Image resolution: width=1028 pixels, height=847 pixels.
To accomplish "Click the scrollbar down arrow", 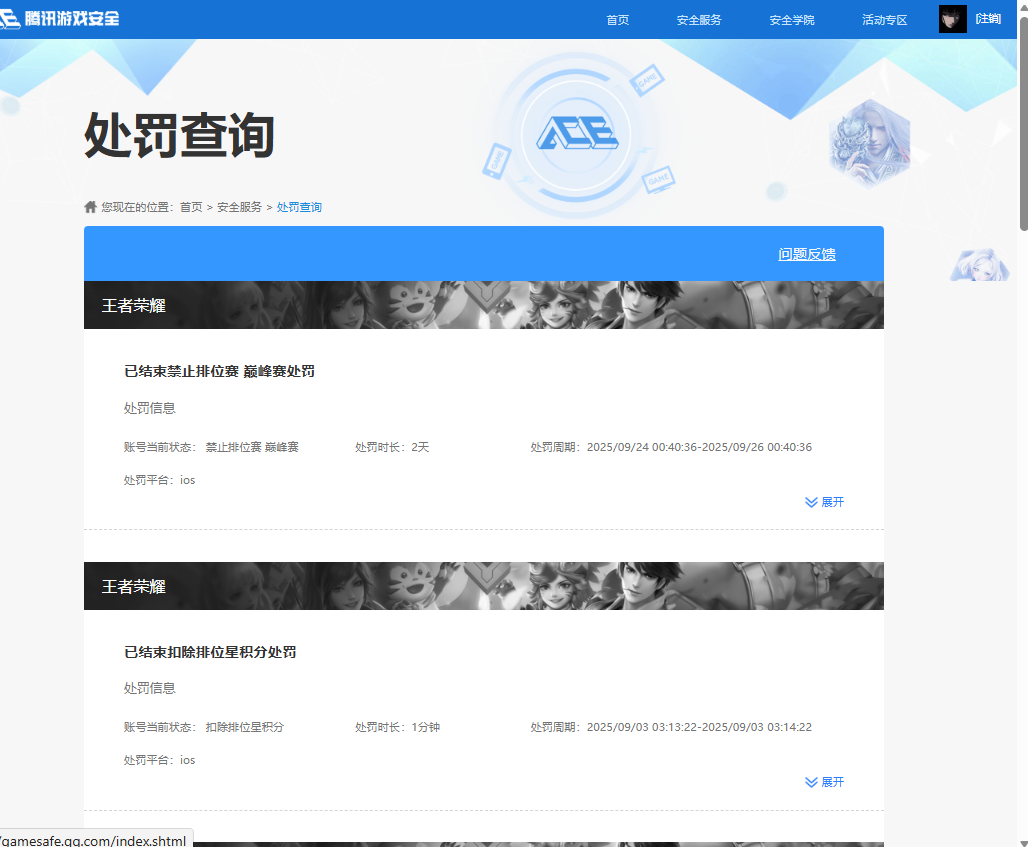I will pyautogui.click(x=1023, y=842).
